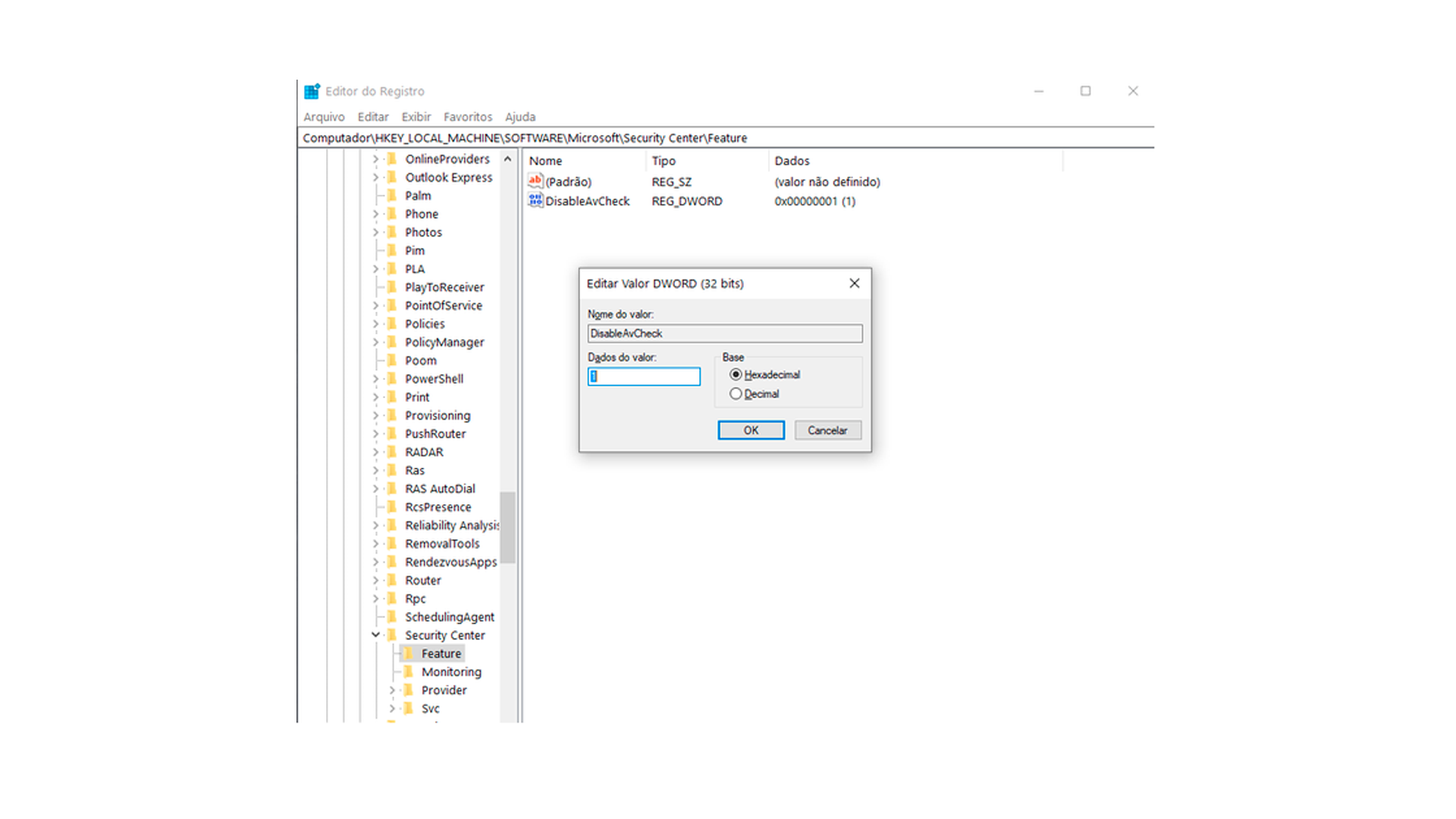The width and height of the screenshot is (1456, 819).
Task: Click the Outlook Express folder icon
Action: tap(392, 177)
